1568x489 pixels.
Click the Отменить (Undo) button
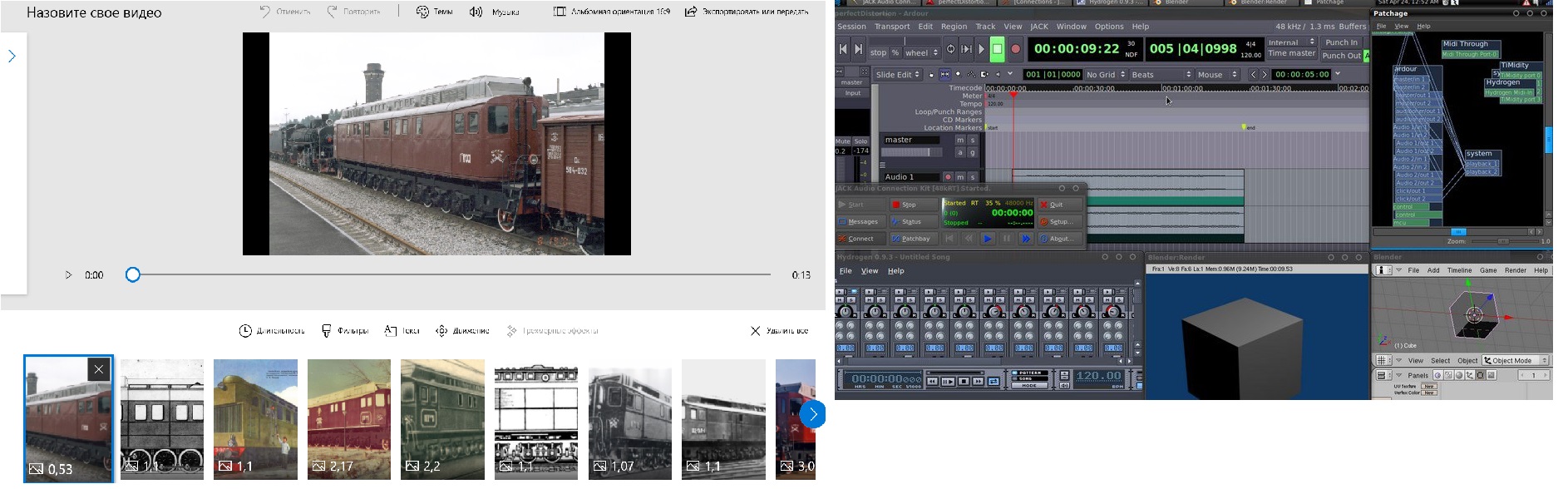pyautogui.click(x=284, y=12)
